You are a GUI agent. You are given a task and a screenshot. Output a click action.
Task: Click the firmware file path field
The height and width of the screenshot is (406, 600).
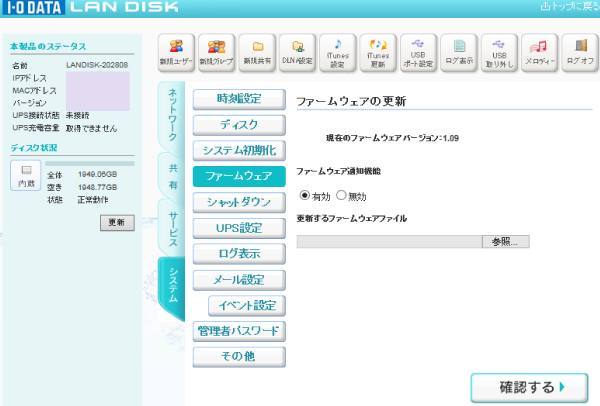point(388,242)
